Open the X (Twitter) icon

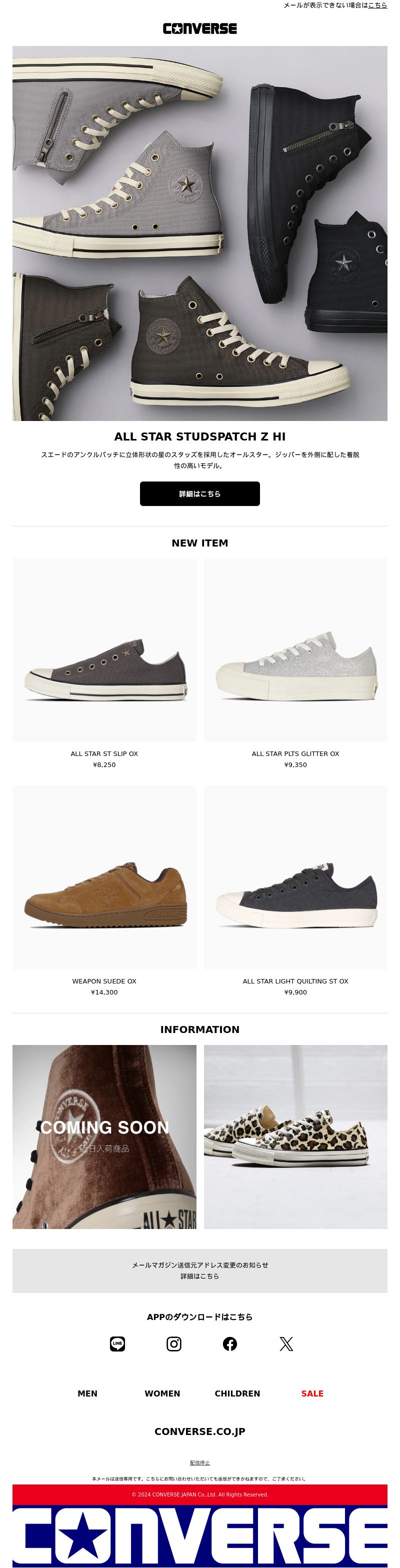(286, 1343)
